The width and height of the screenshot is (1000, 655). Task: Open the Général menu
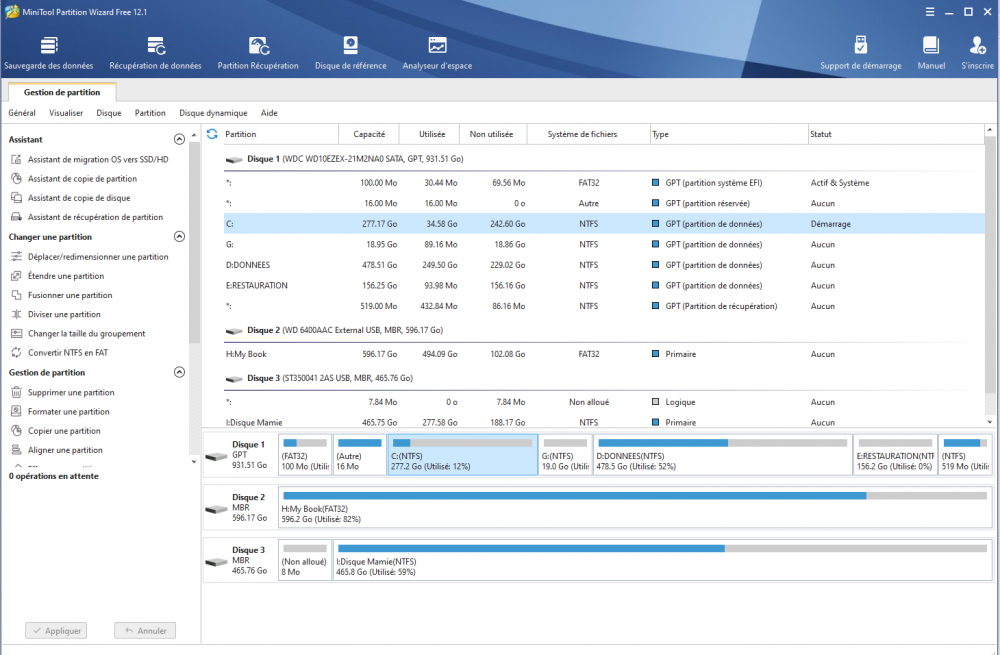coord(22,113)
